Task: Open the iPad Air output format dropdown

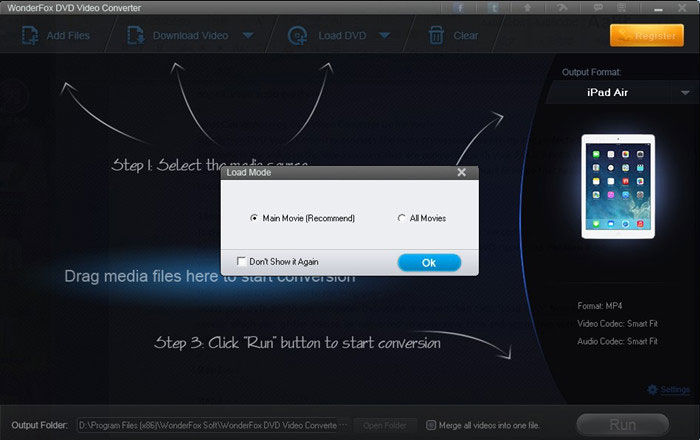Action: pyautogui.click(x=685, y=92)
